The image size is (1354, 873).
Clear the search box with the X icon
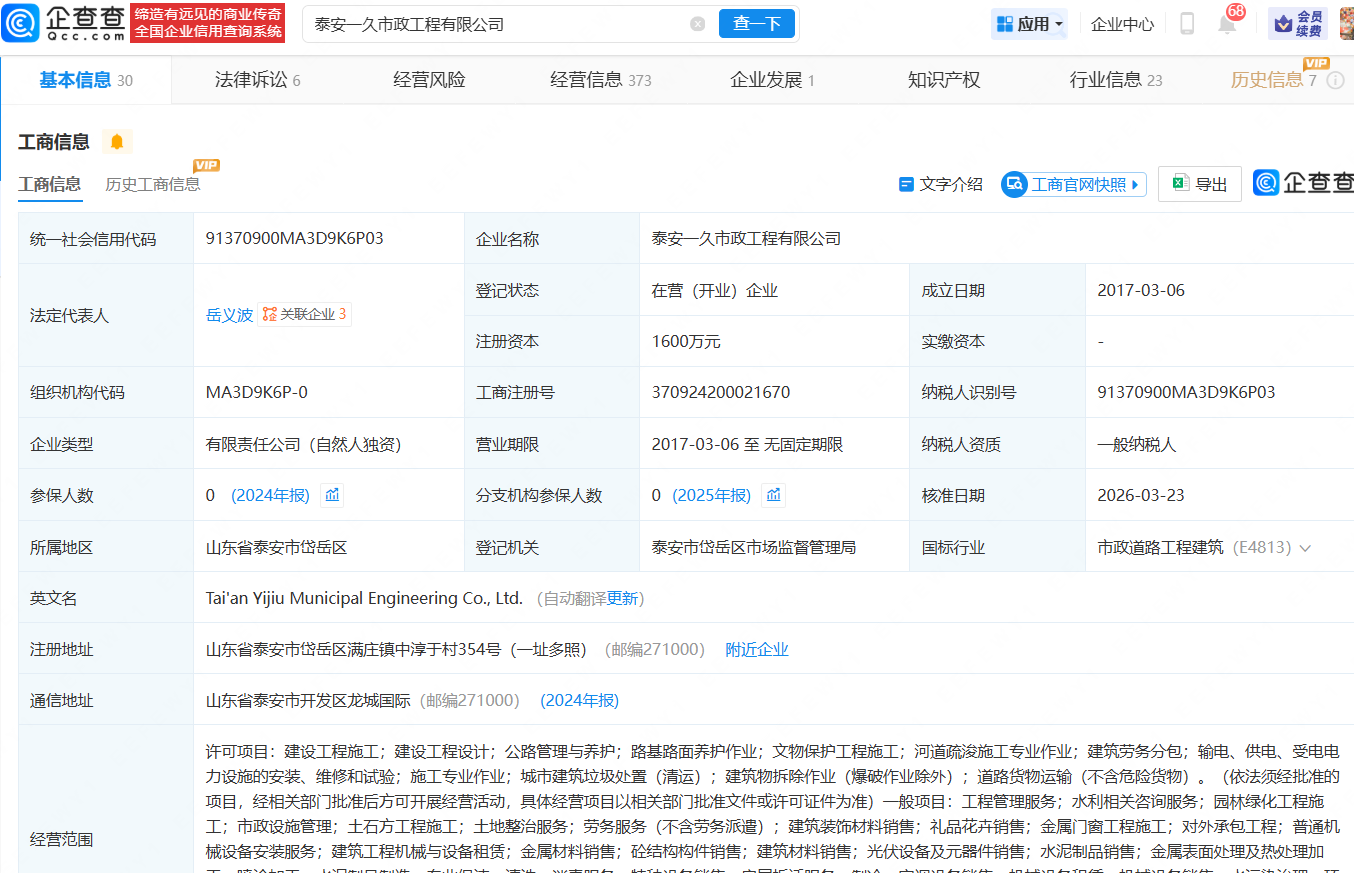click(698, 24)
